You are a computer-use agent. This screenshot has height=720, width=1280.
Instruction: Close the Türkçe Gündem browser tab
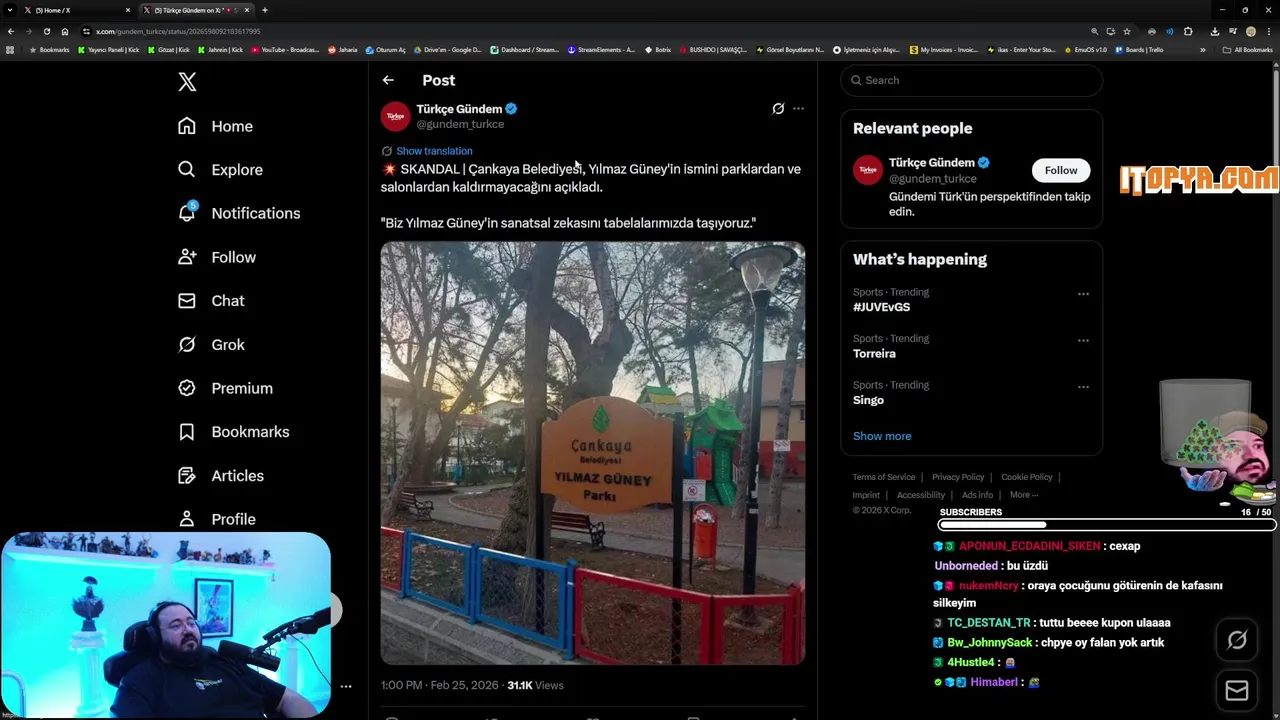coord(247,10)
